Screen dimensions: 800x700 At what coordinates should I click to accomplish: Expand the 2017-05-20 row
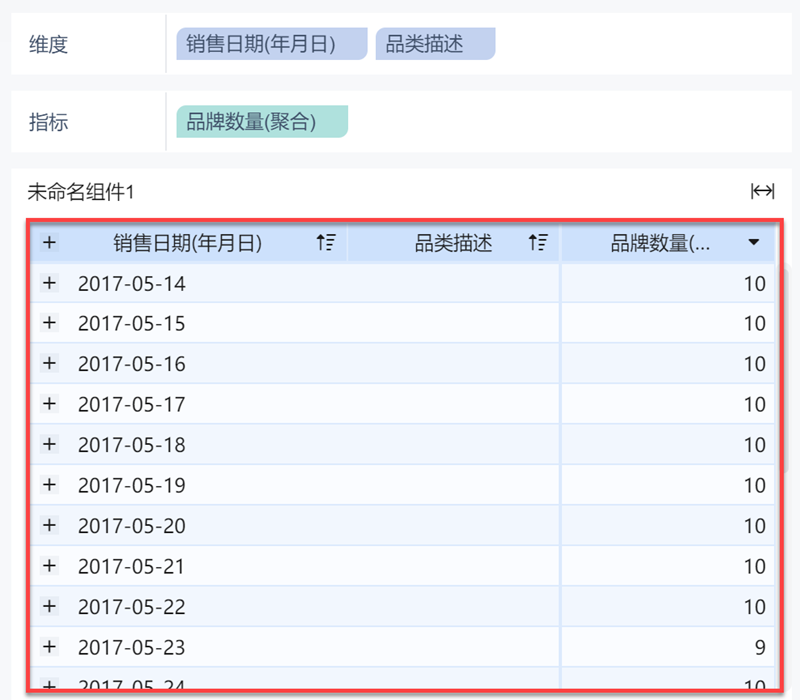[x=50, y=525]
